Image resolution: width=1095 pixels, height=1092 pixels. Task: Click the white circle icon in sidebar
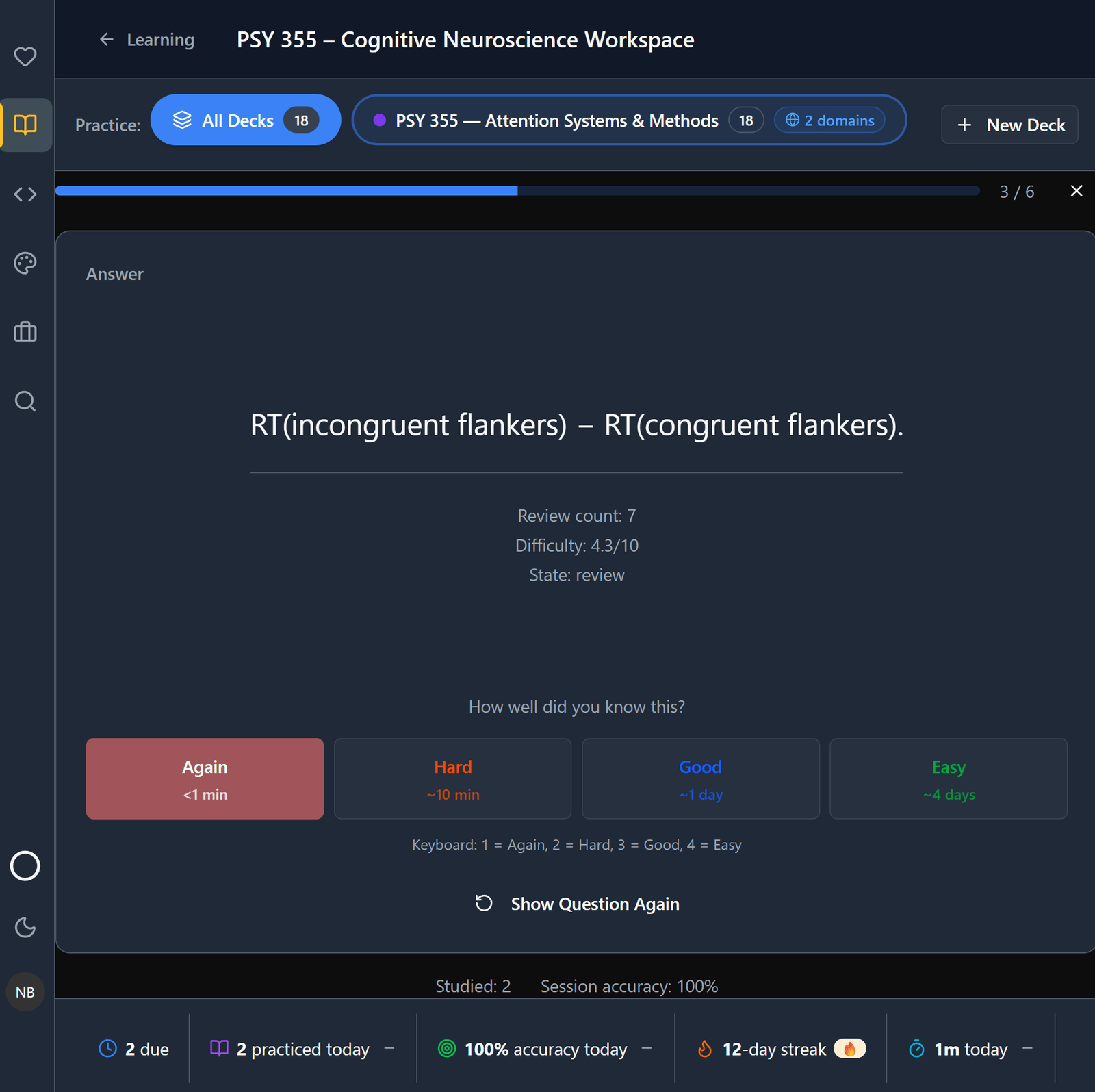coord(25,866)
